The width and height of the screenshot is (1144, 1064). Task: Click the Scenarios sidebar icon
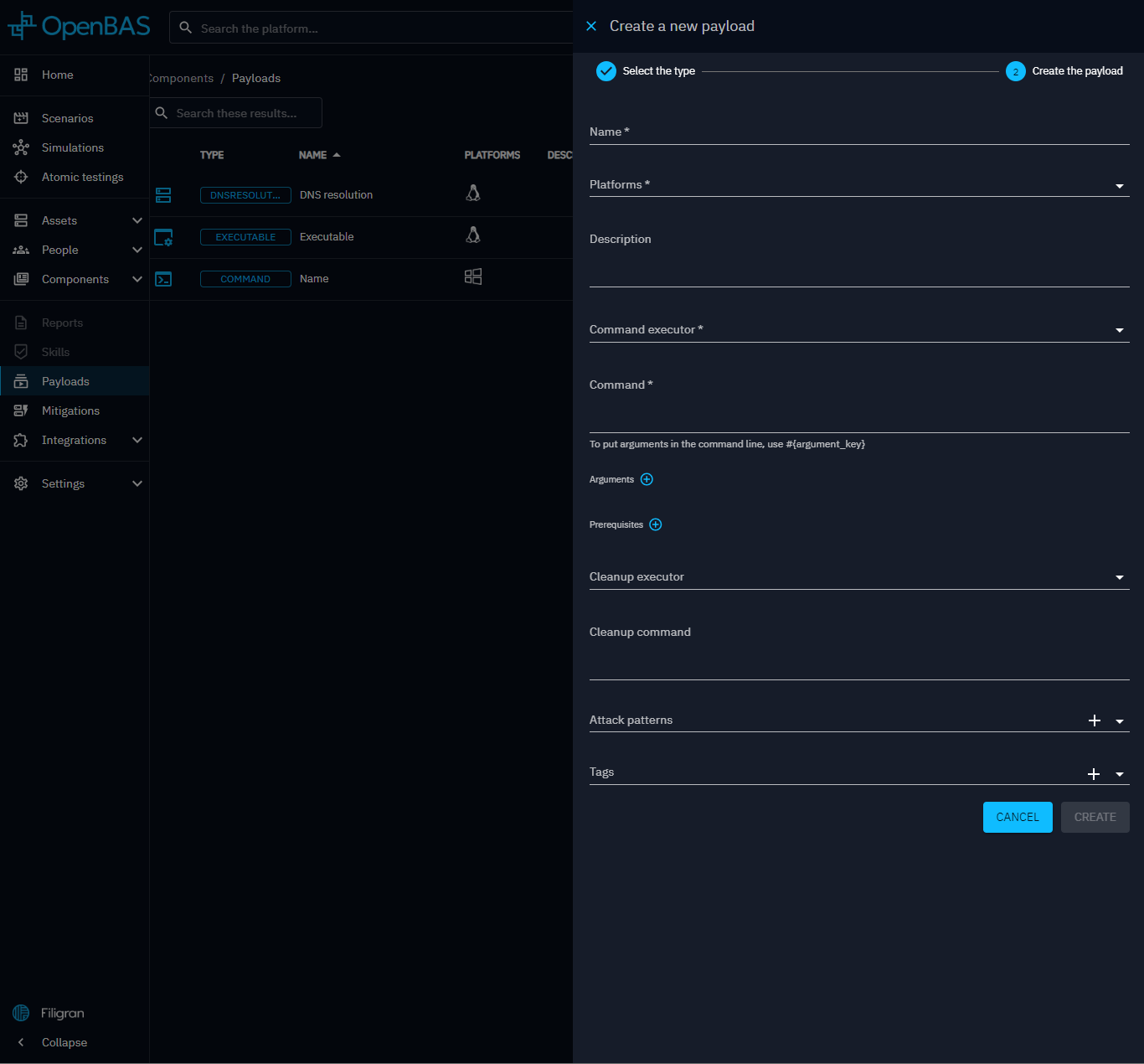pos(21,118)
